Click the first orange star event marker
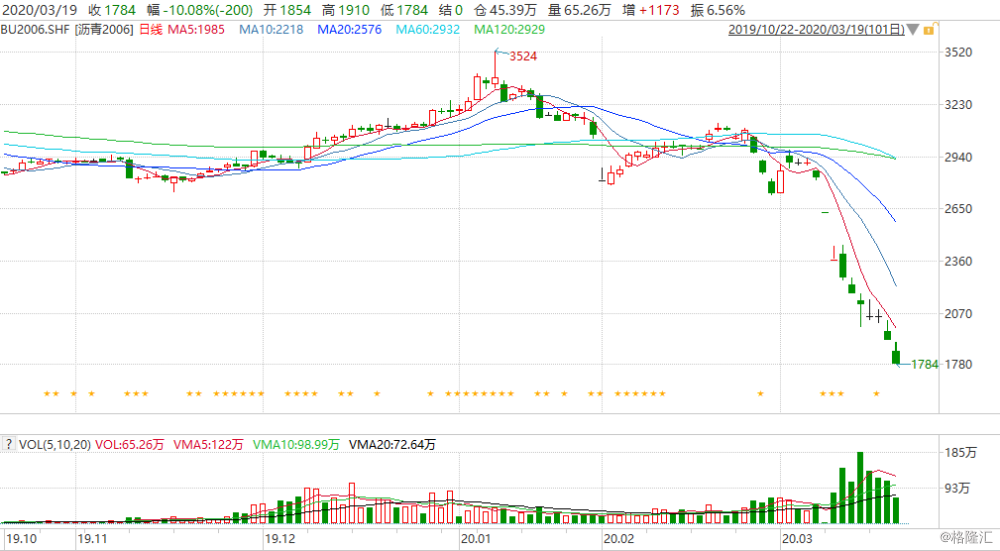The height and width of the screenshot is (551, 1000). [x=46, y=394]
